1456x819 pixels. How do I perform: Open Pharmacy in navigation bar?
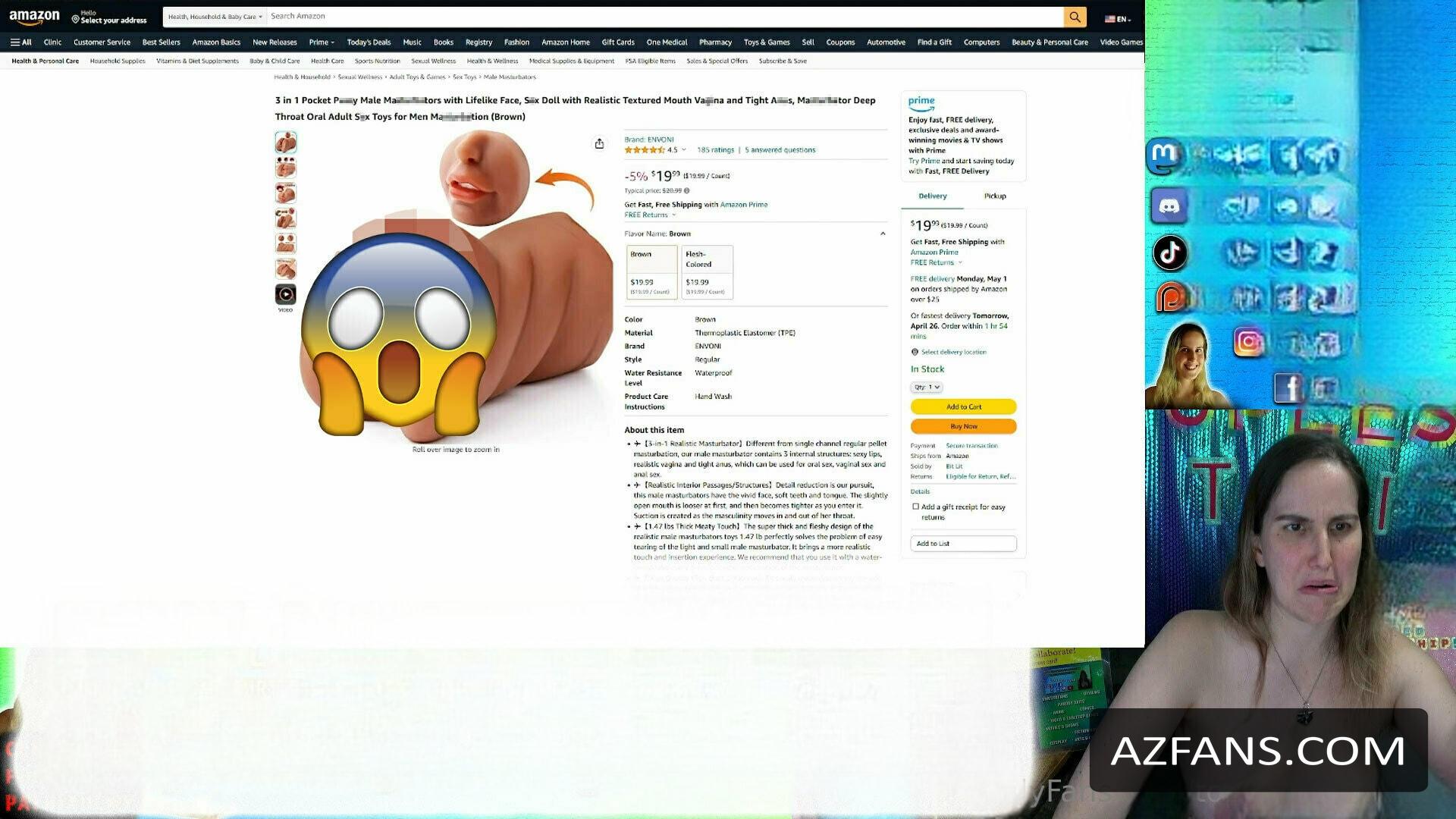pyautogui.click(x=715, y=42)
